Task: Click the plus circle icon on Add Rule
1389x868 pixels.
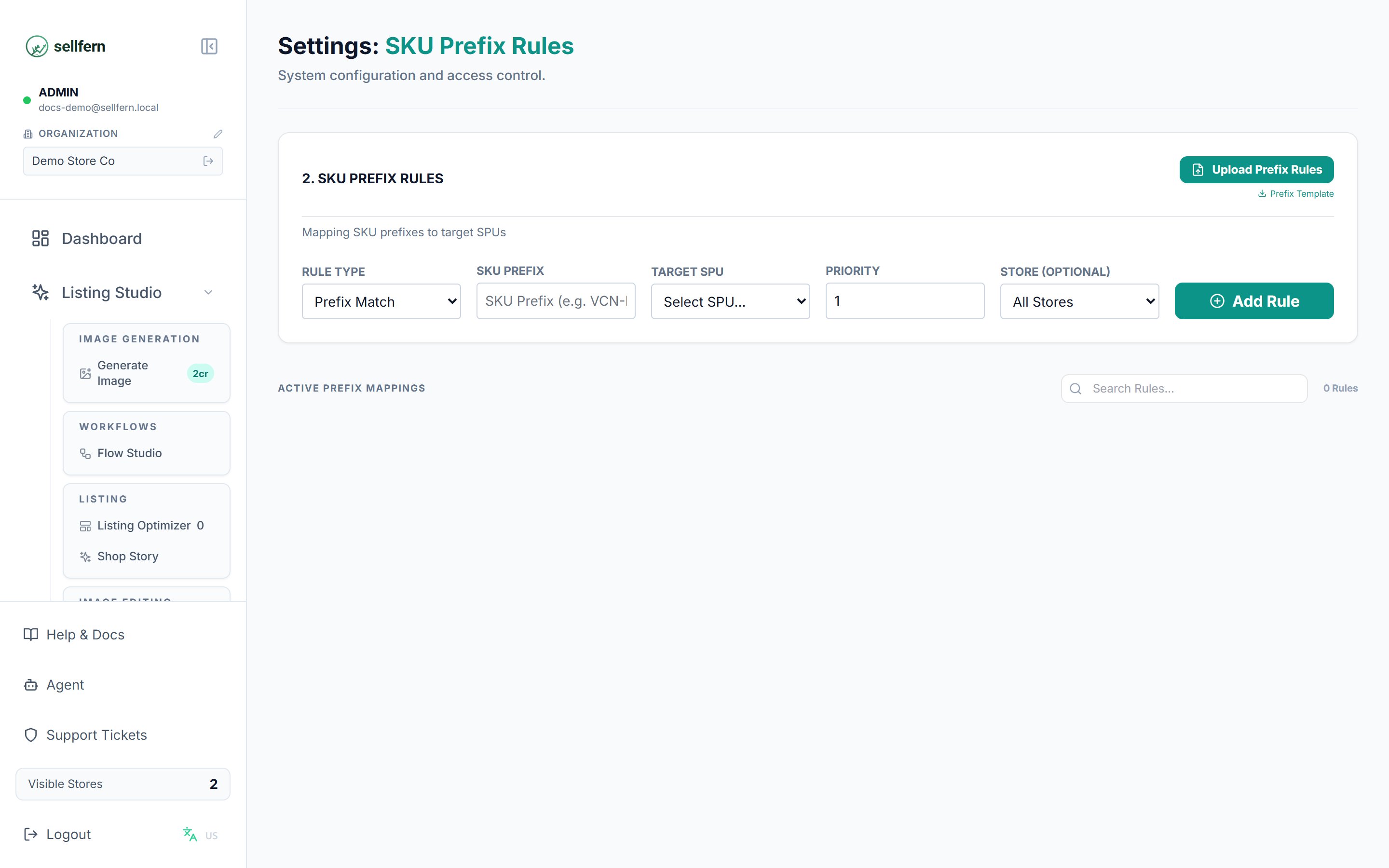Action: click(1217, 301)
